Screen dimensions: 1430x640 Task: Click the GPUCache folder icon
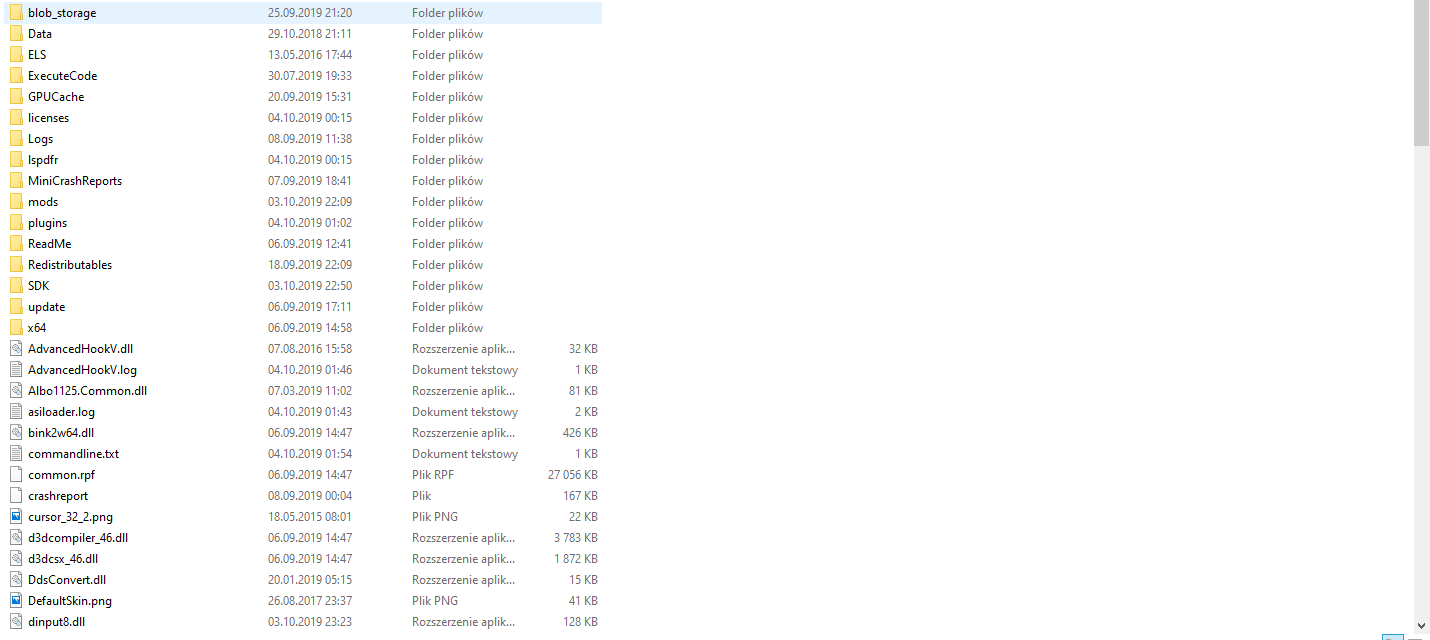pos(16,97)
